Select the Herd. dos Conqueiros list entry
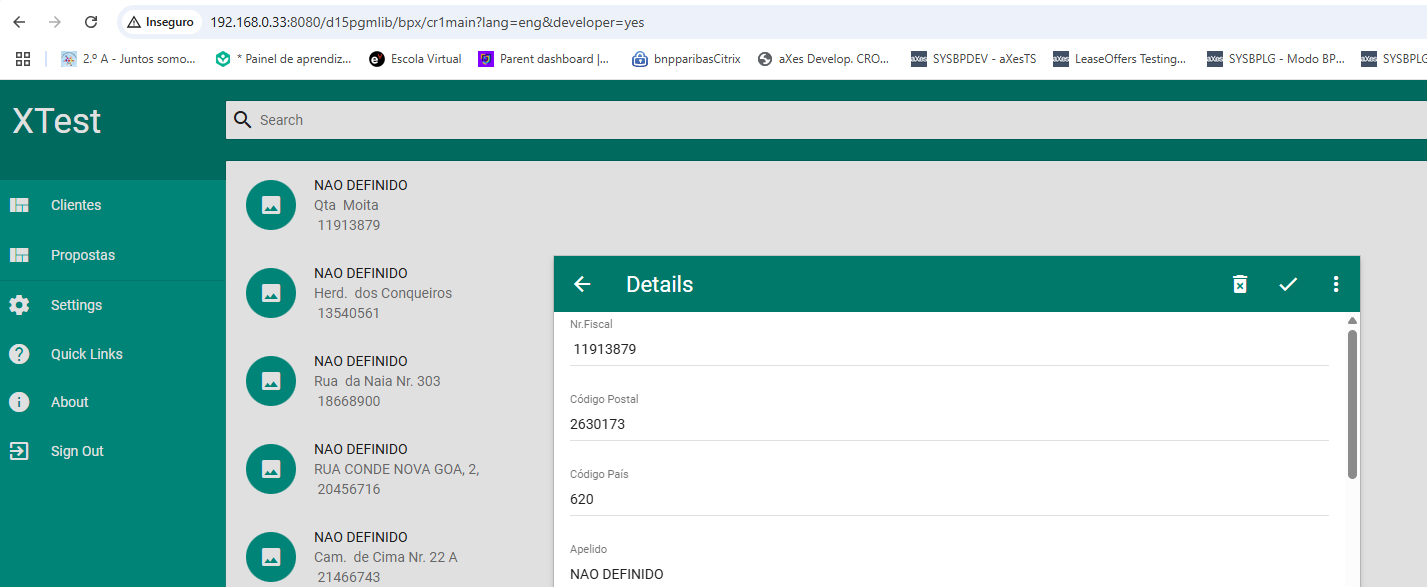Image resolution: width=1427 pixels, height=587 pixels. coord(383,293)
